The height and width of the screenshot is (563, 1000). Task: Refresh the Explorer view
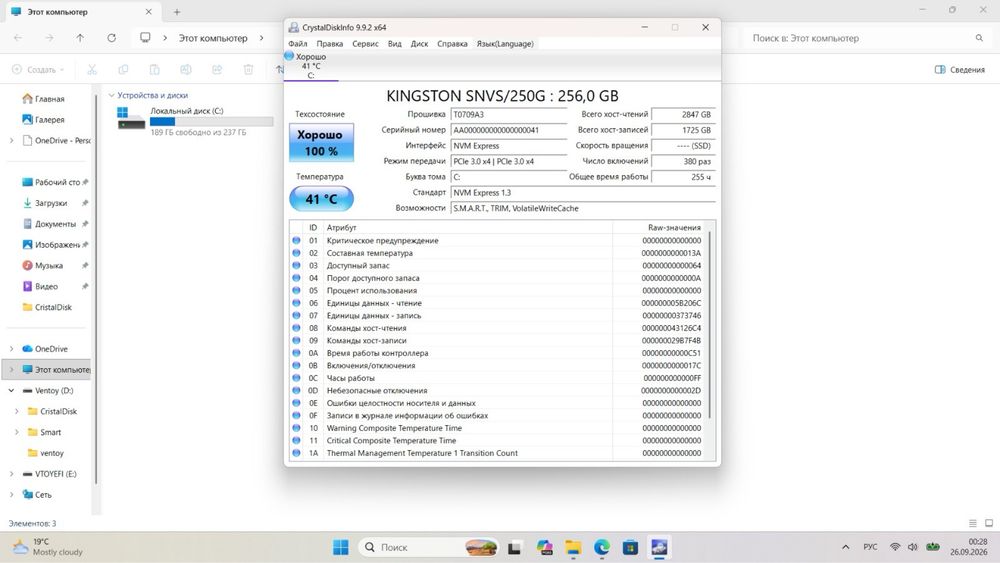112,38
